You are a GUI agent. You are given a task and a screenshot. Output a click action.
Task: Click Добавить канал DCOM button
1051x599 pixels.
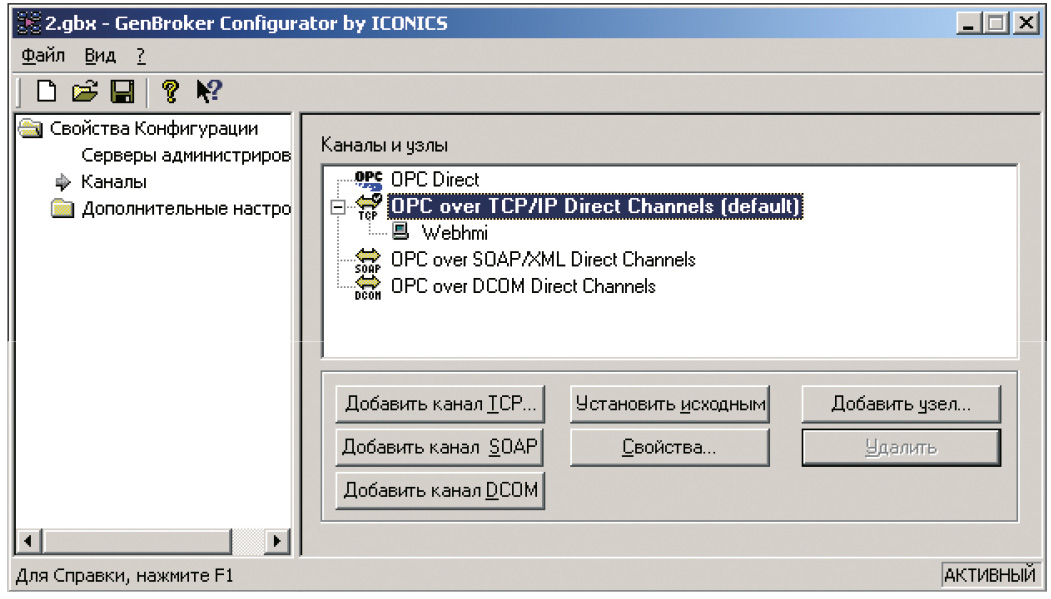click(x=440, y=490)
